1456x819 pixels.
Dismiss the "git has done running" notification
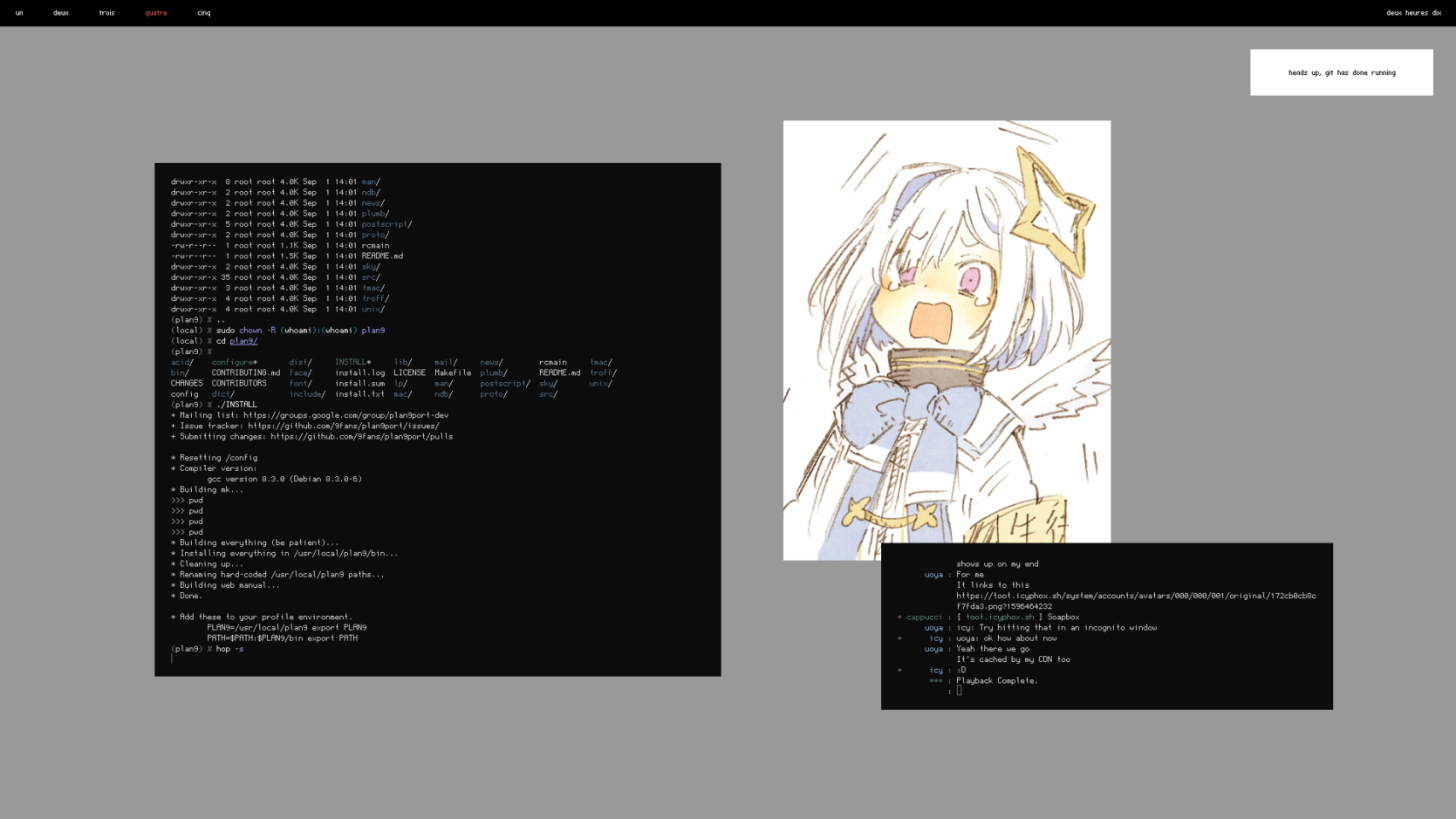1341,73
